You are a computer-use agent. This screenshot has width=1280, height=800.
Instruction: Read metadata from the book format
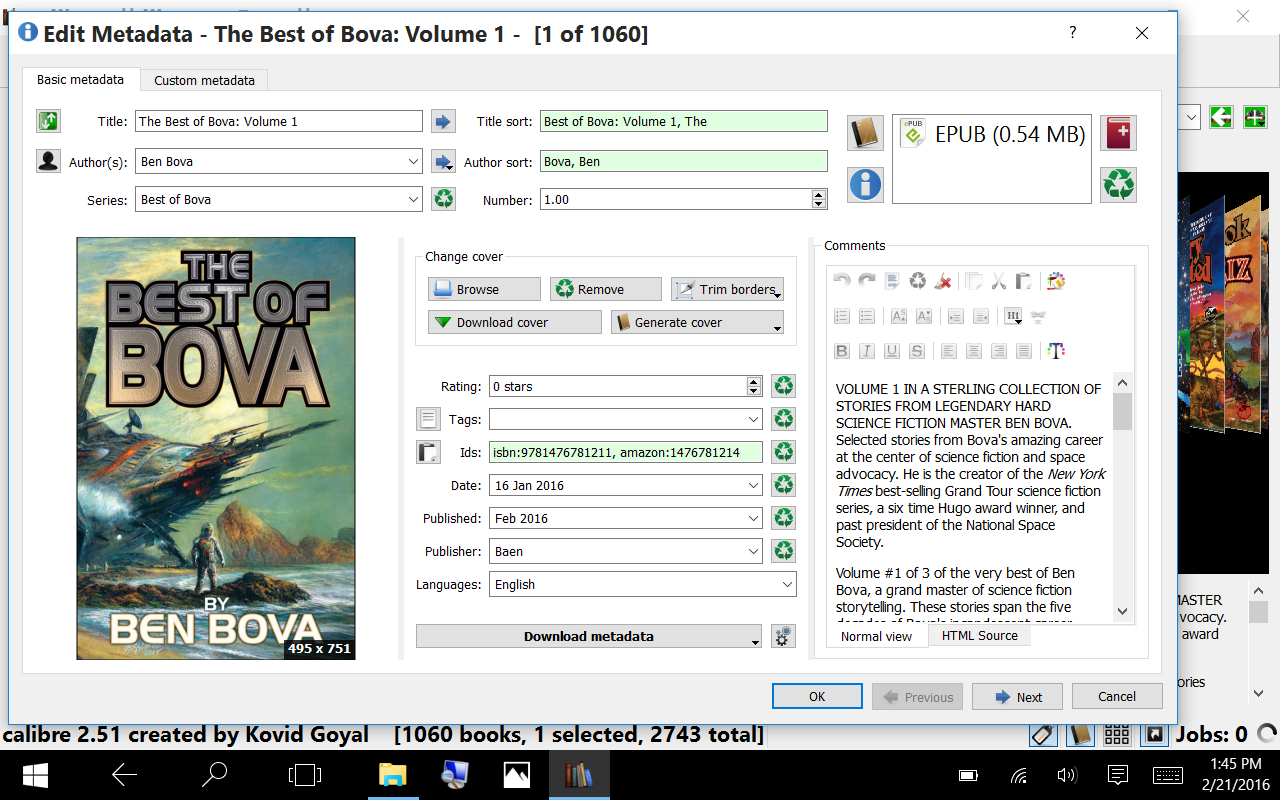pyautogui.click(x=865, y=185)
